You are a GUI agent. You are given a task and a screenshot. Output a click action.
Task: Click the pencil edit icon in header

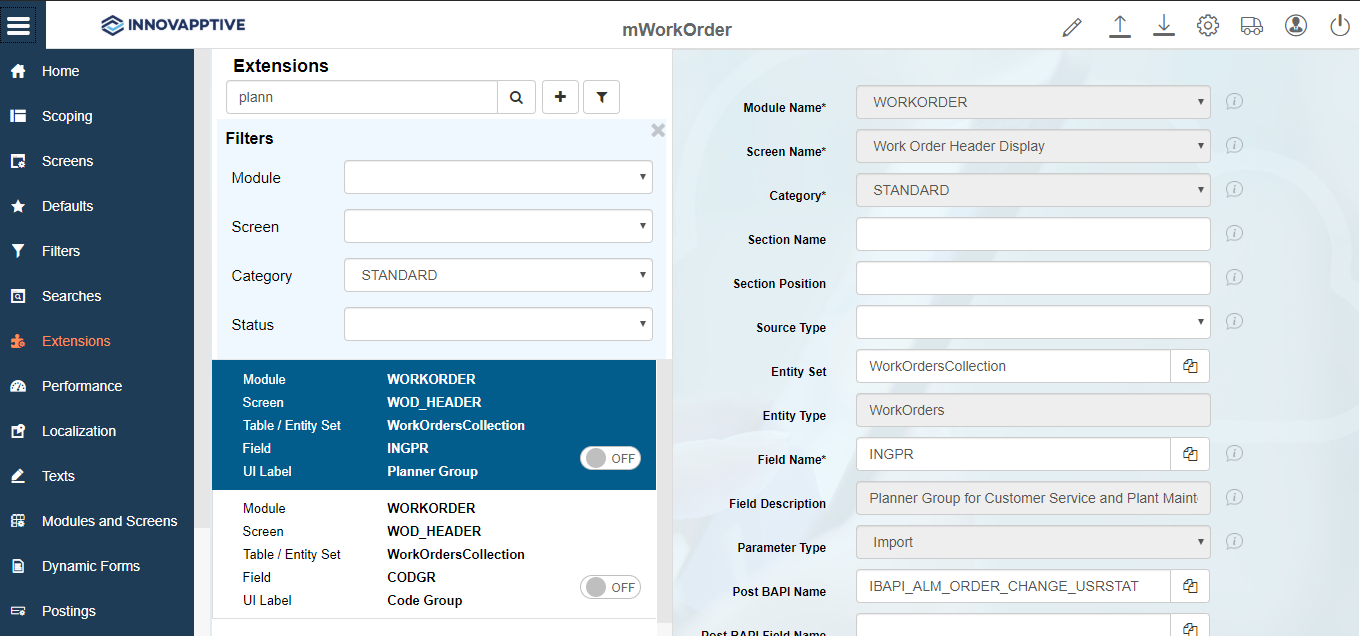[x=1072, y=27]
